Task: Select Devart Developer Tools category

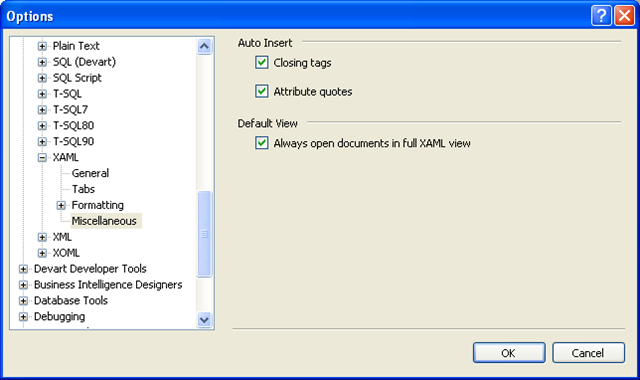Action: pos(90,269)
